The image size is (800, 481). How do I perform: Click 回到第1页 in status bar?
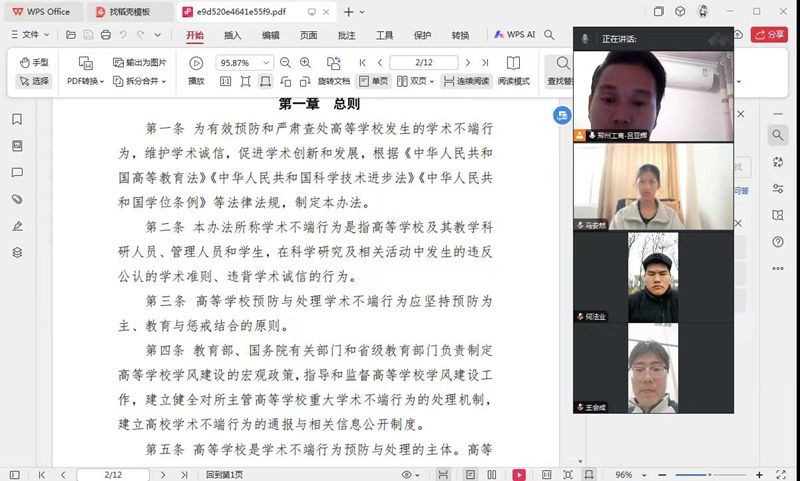coord(224,475)
